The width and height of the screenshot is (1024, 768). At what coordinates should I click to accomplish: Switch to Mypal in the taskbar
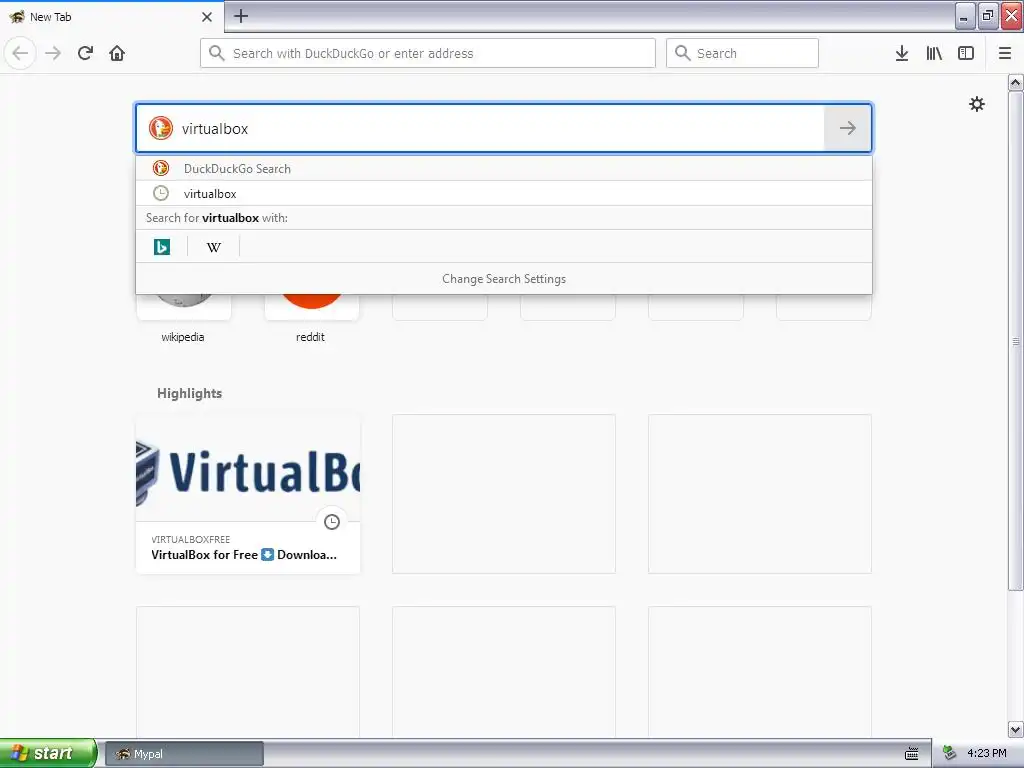point(184,754)
